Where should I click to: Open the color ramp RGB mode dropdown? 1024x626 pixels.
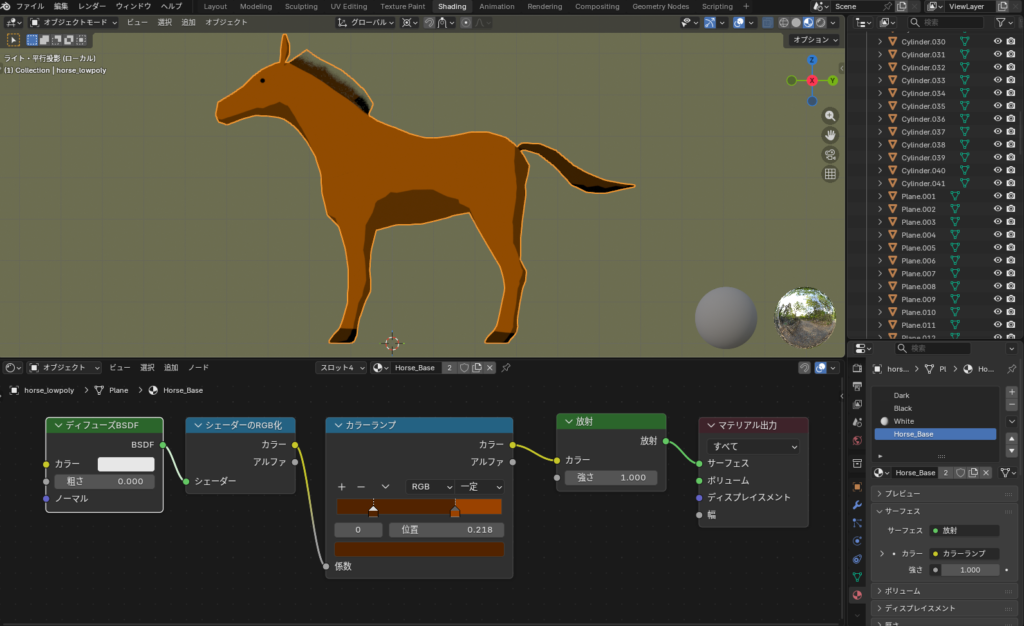(x=428, y=487)
